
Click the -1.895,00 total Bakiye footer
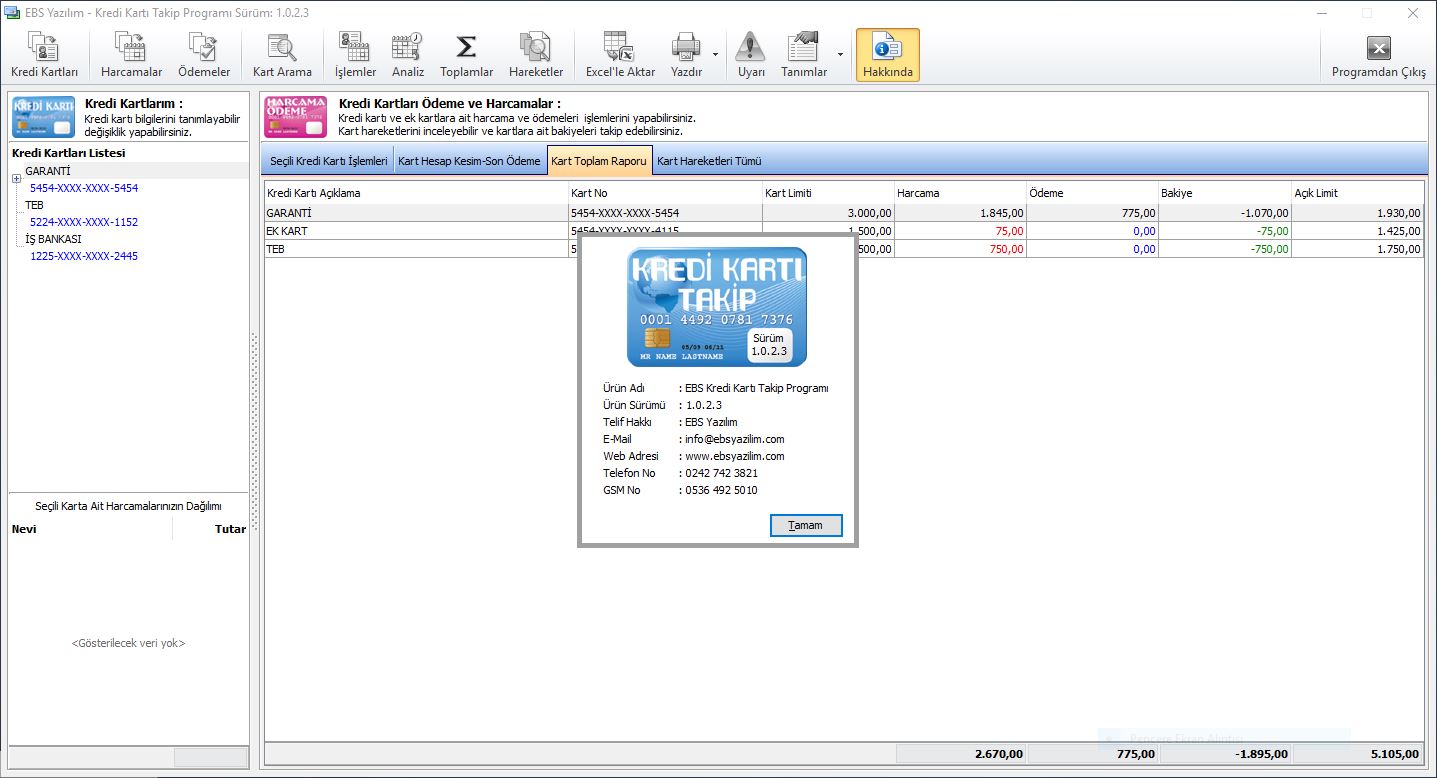click(1226, 754)
